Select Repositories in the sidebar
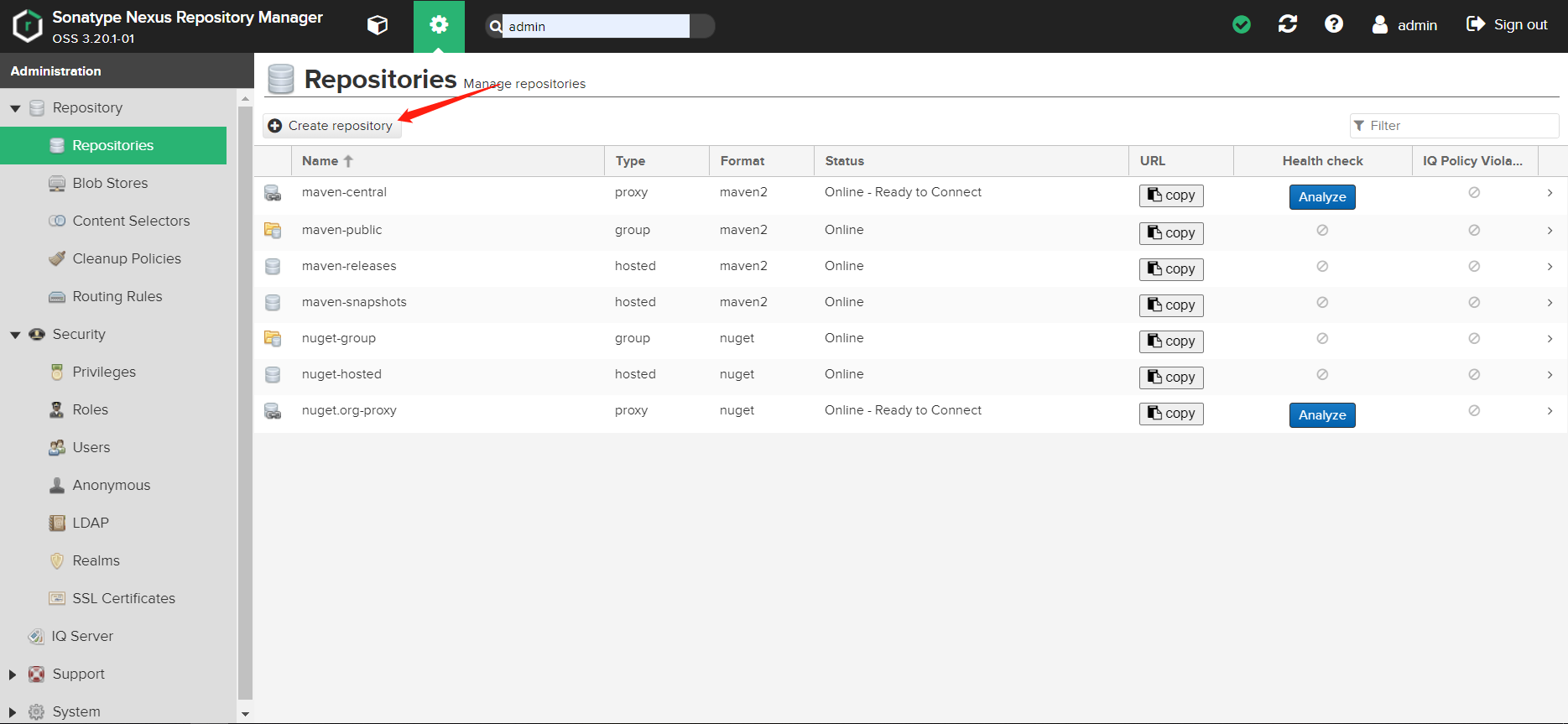Viewport: 1568px width, 724px height. click(113, 145)
